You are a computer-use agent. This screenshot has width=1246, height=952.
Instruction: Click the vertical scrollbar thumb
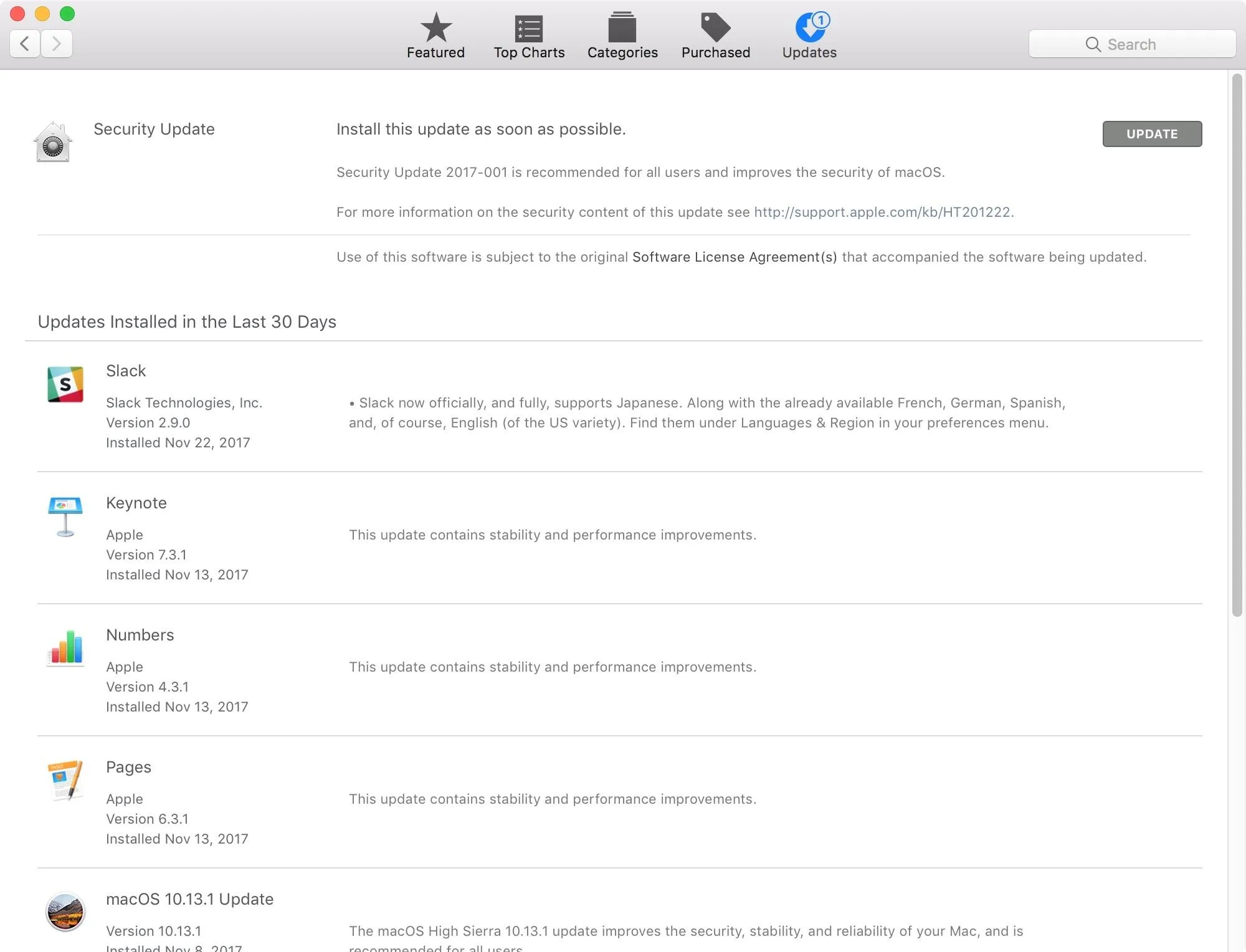(1237, 345)
